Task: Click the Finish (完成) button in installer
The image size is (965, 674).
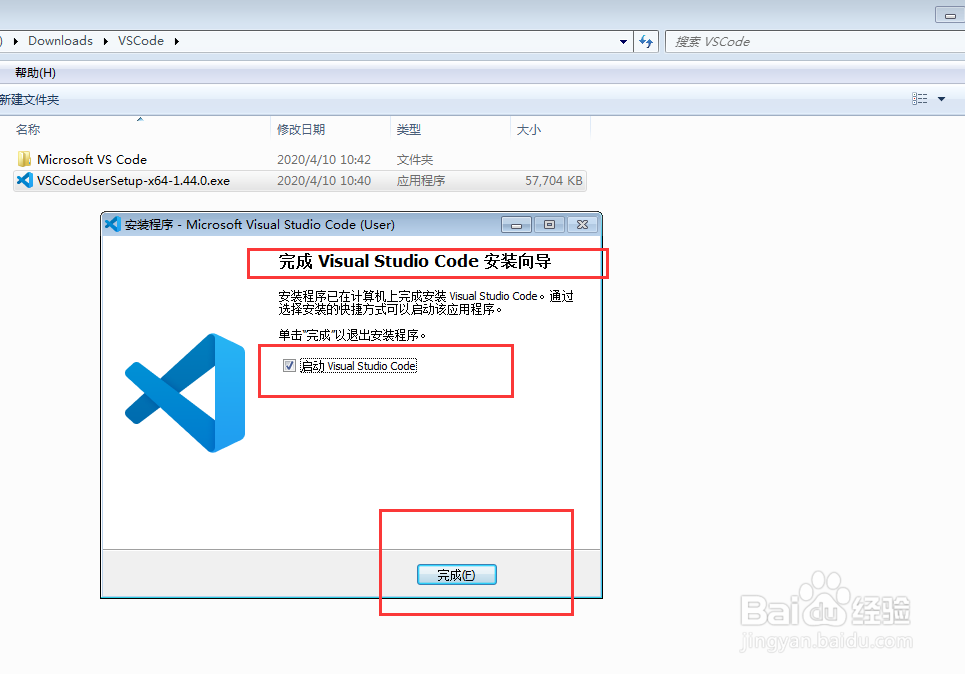Action: tap(457, 574)
